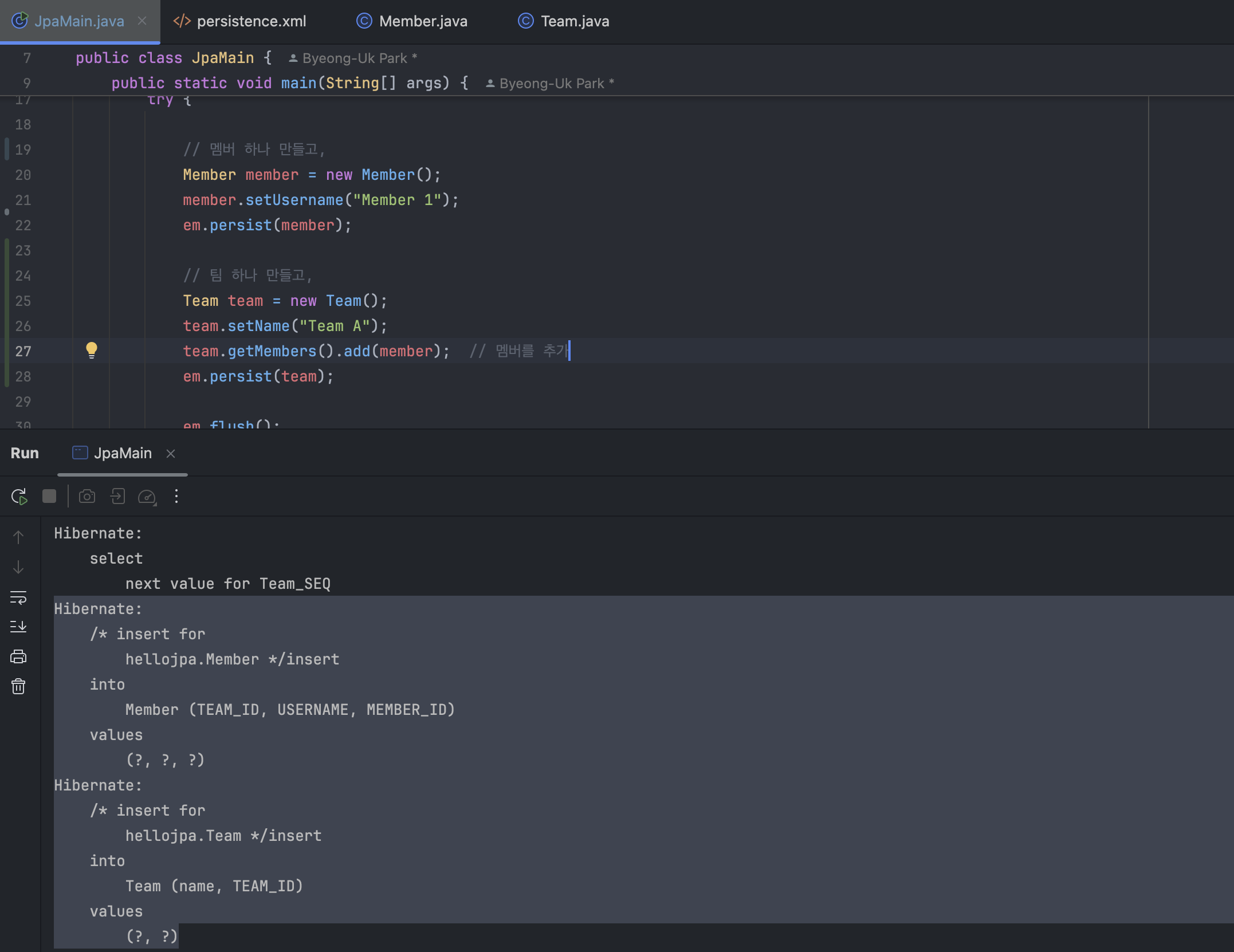Click console text 'next value for Team_SEQ'

pos(228,584)
